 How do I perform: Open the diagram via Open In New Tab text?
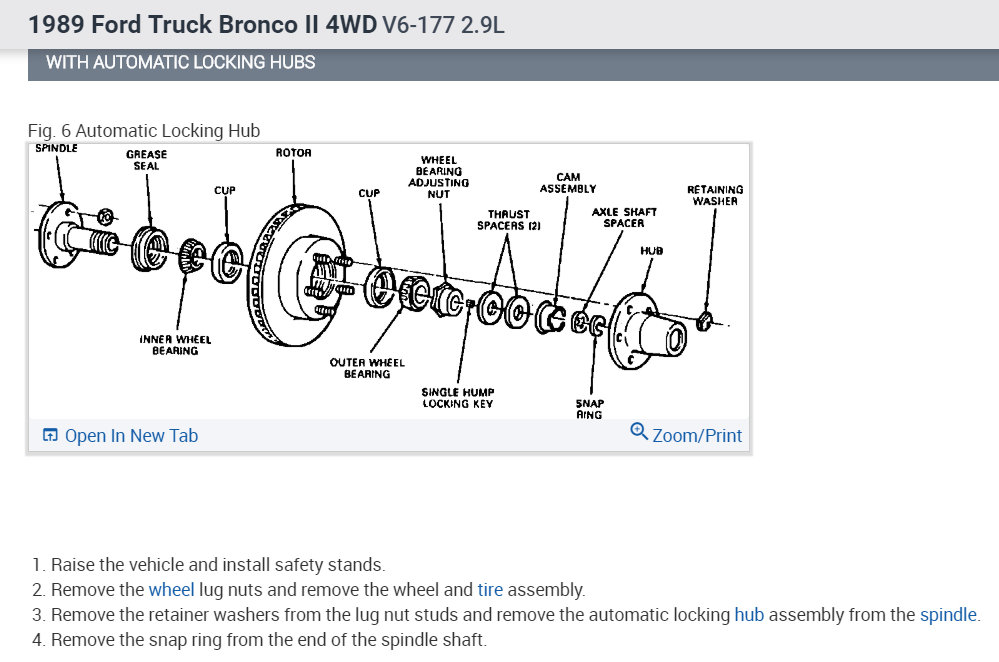(131, 436)
